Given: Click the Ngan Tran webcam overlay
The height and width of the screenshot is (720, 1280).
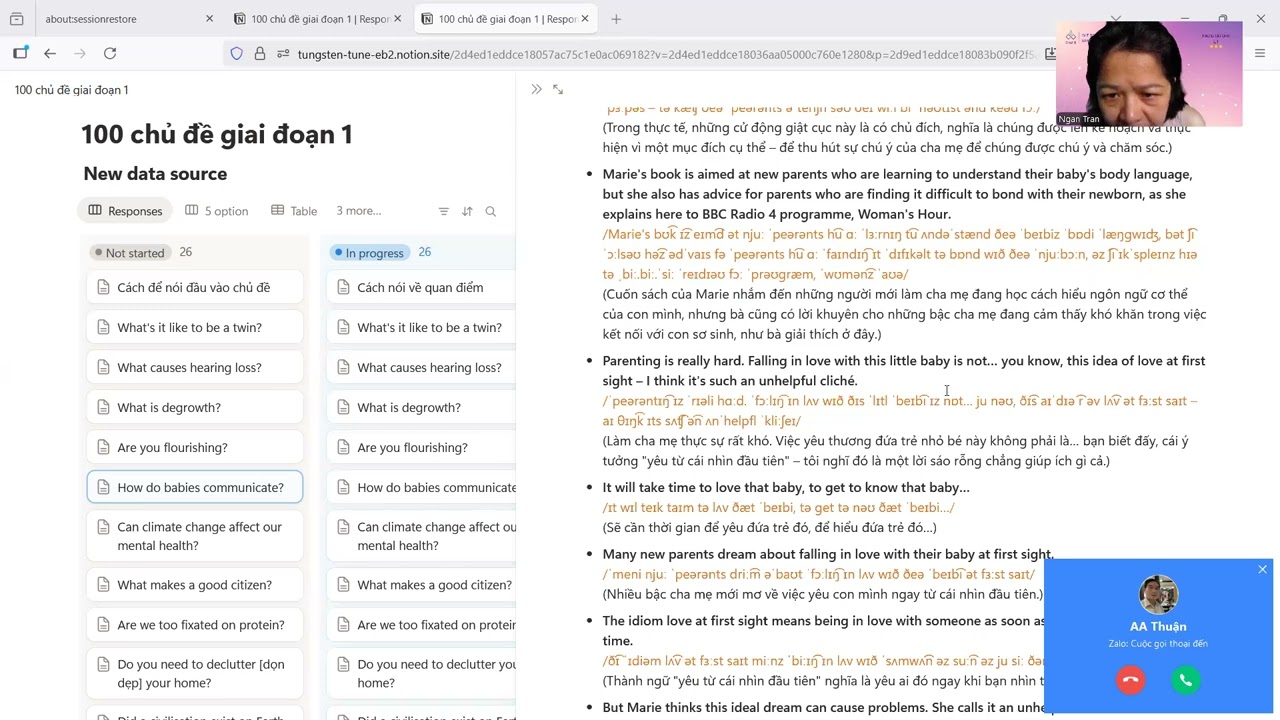Looking at the screenshot, I should 1149,73.
